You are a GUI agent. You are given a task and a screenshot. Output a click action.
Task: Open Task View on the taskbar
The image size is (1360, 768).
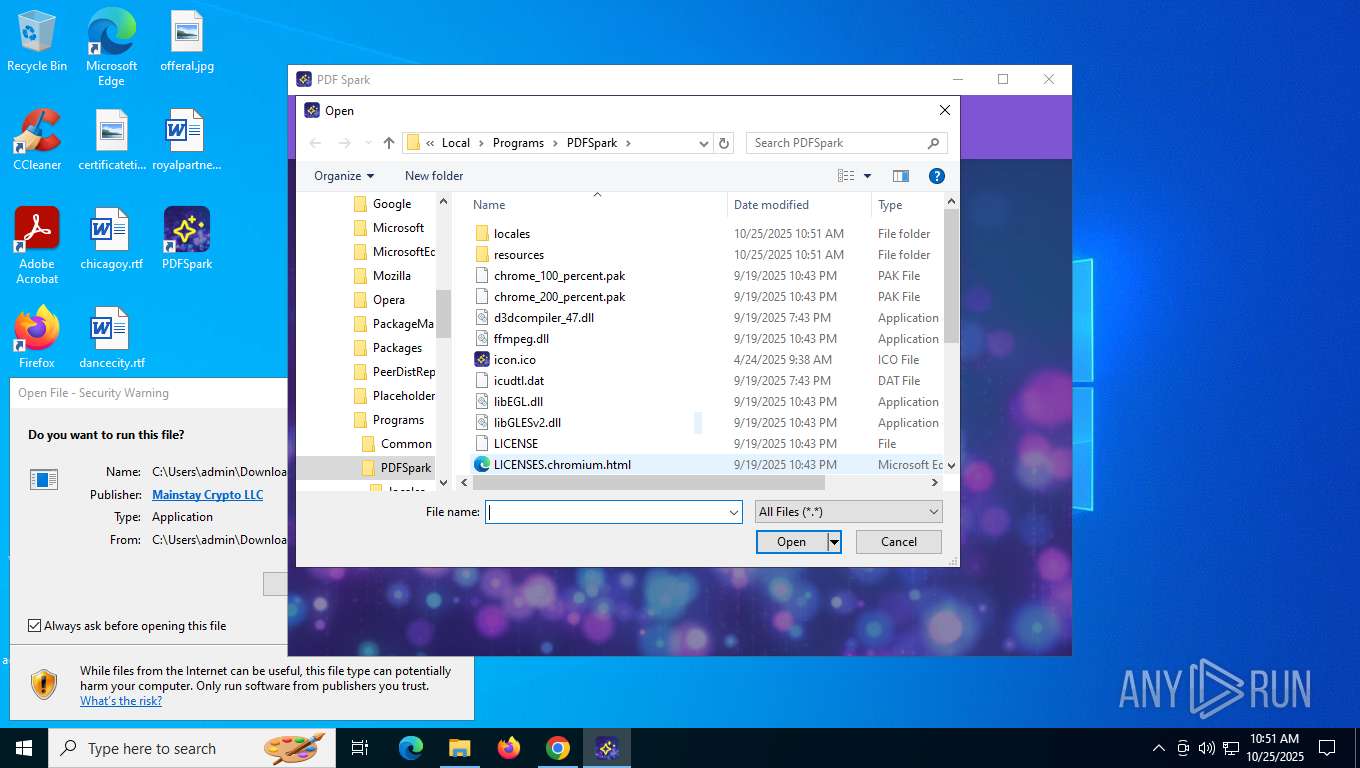point(360,748)
